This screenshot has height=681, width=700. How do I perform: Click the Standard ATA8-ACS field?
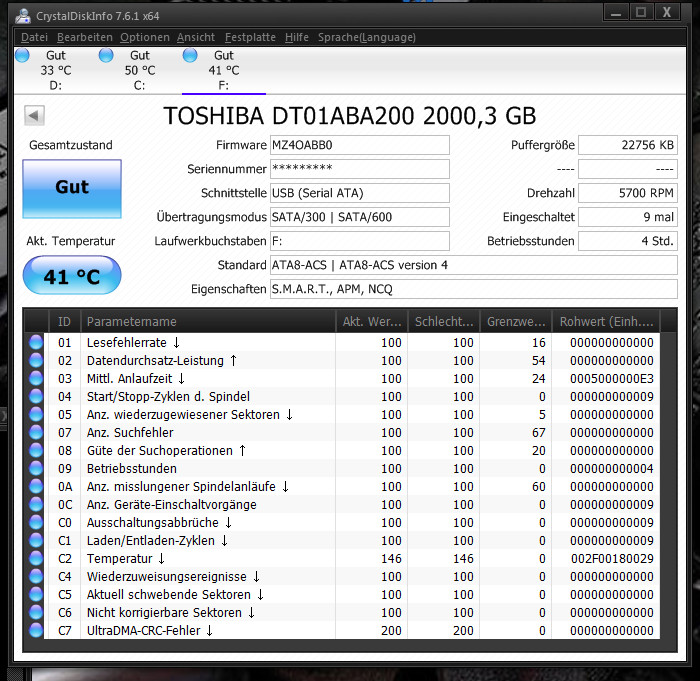click(x=474, y=265)
